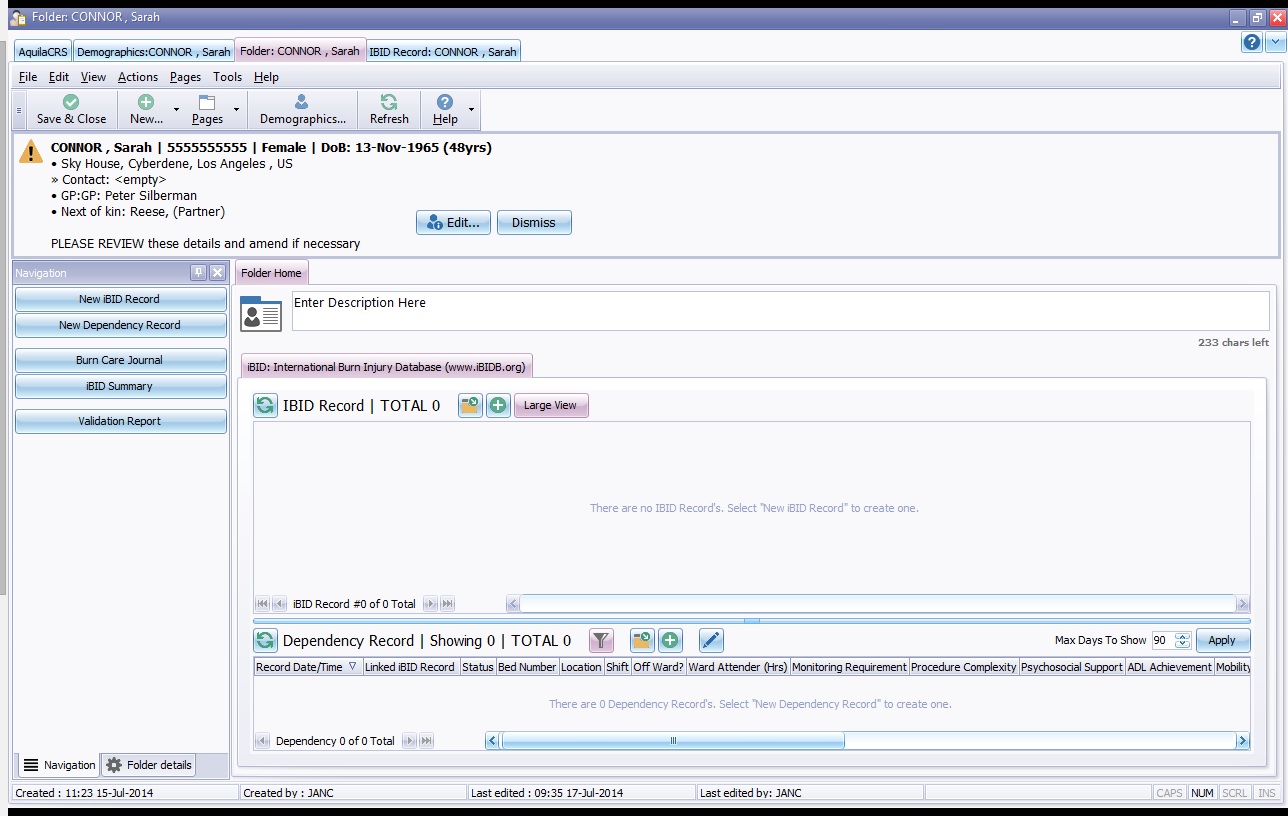1288x816 pixels.
Task: Click the New iBID Record button
Action: tap(120, 299)
